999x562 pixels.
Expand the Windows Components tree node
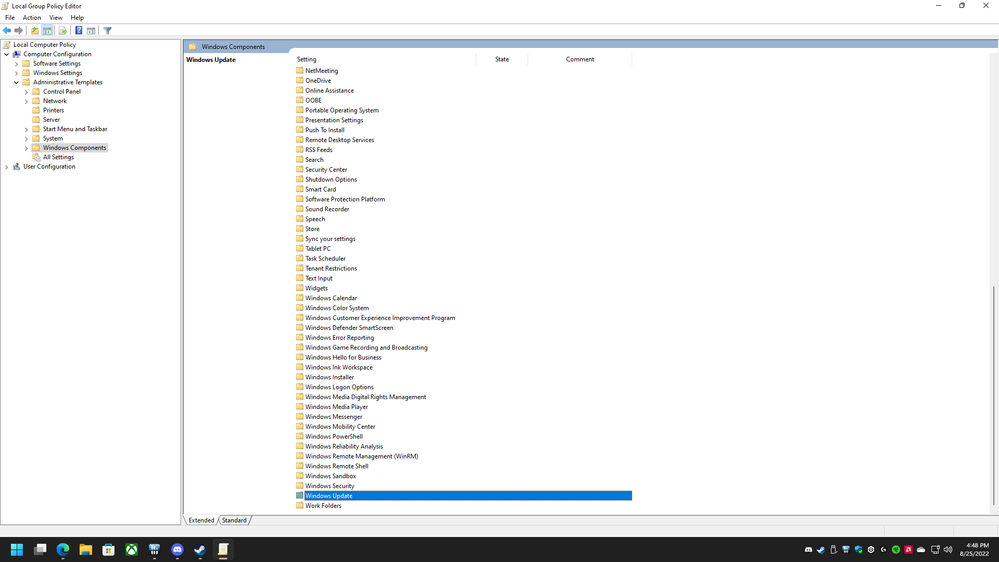tap(26, 148)
